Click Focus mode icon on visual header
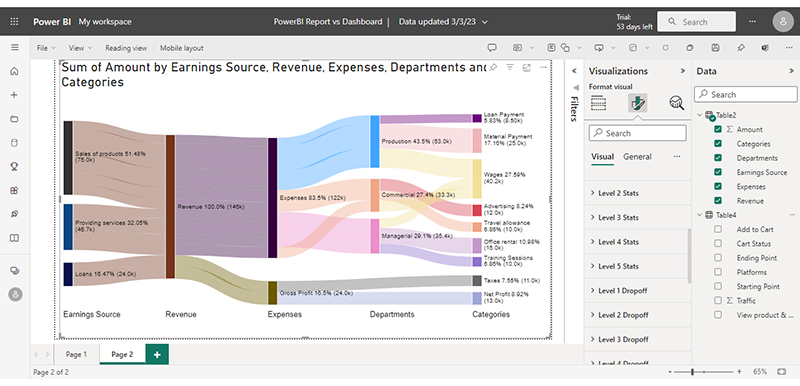Image resolution: width=800 pixels, height=386 pixels. click(527, 67)
